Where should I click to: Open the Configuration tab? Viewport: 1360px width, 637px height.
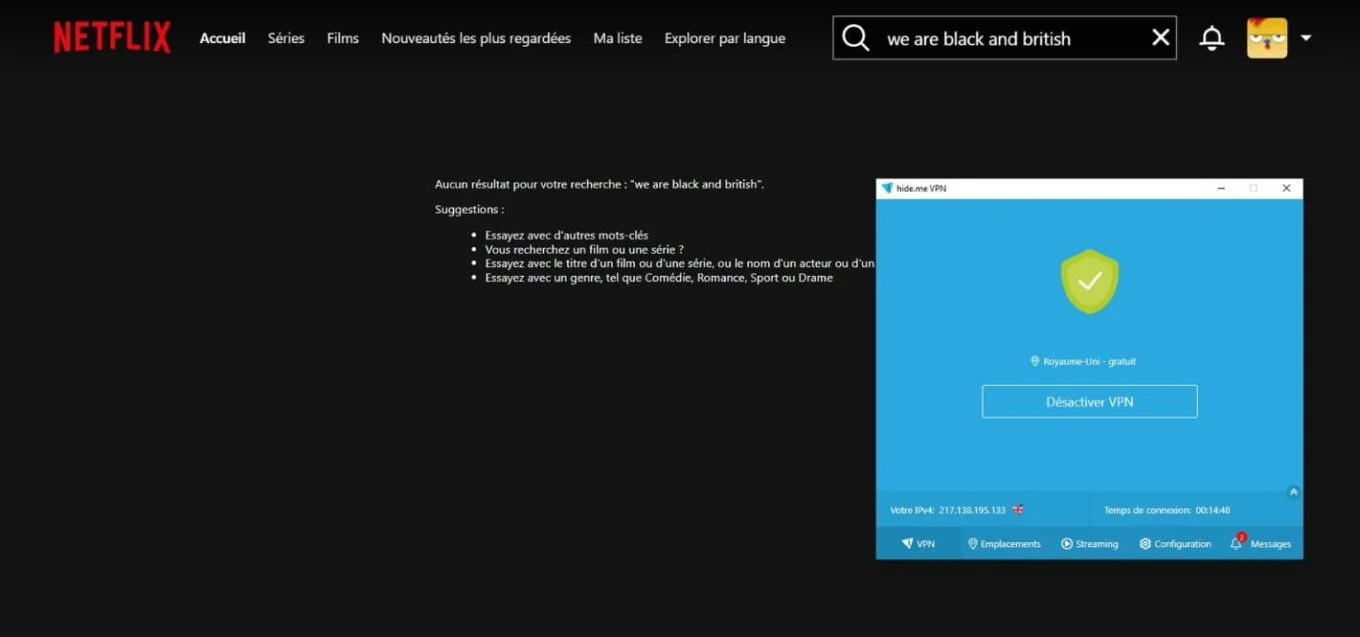click(1175, 544)
